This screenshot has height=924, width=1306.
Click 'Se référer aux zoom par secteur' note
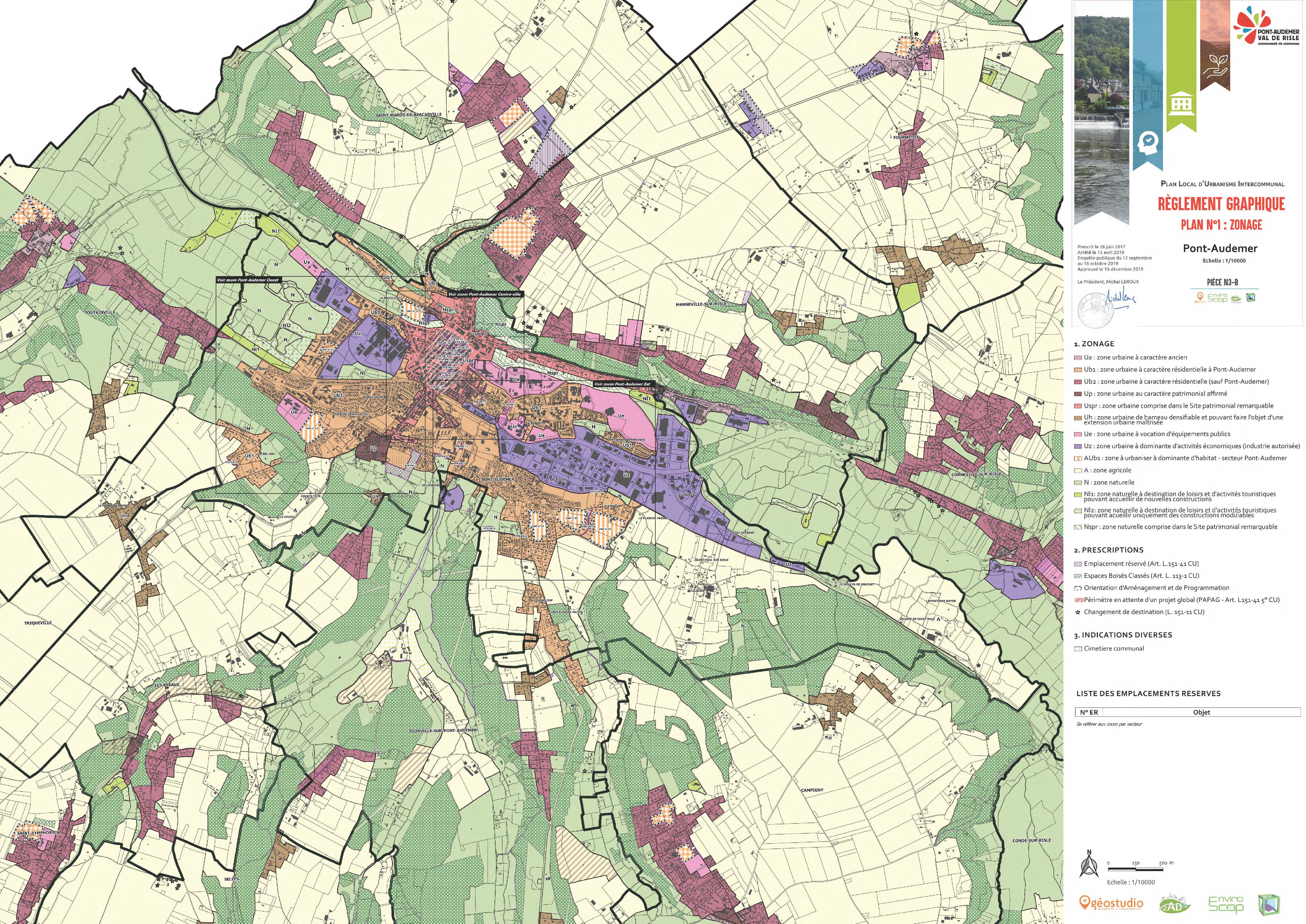(x=1109, y=724)
